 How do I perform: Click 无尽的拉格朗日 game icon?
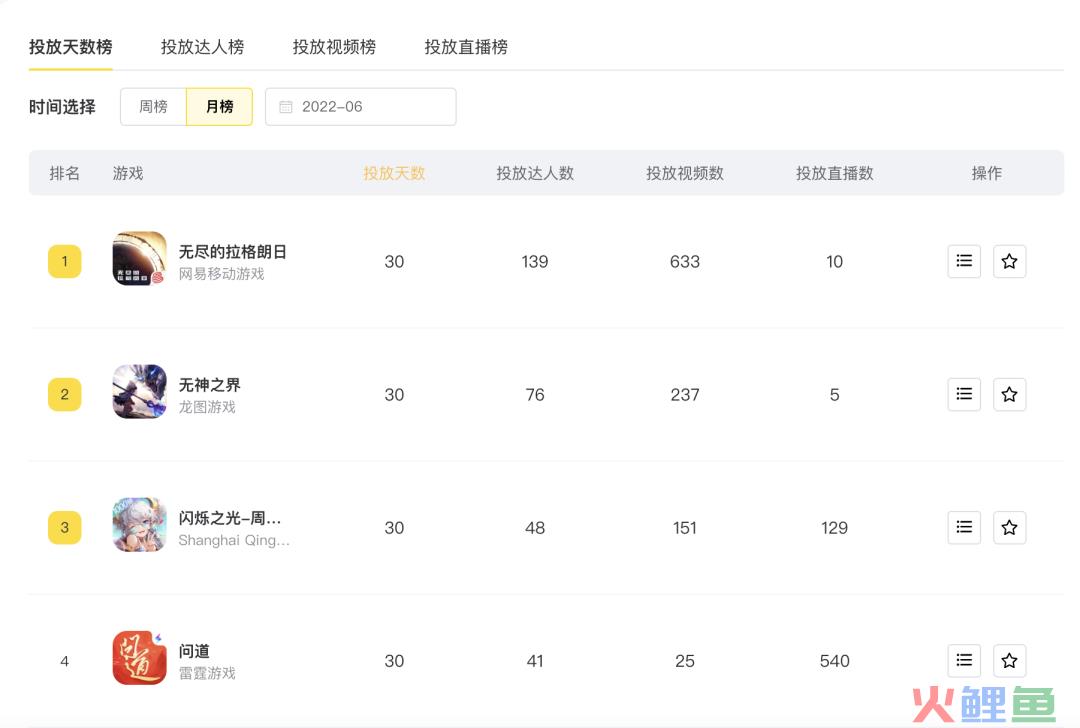(x=139, y=258)
